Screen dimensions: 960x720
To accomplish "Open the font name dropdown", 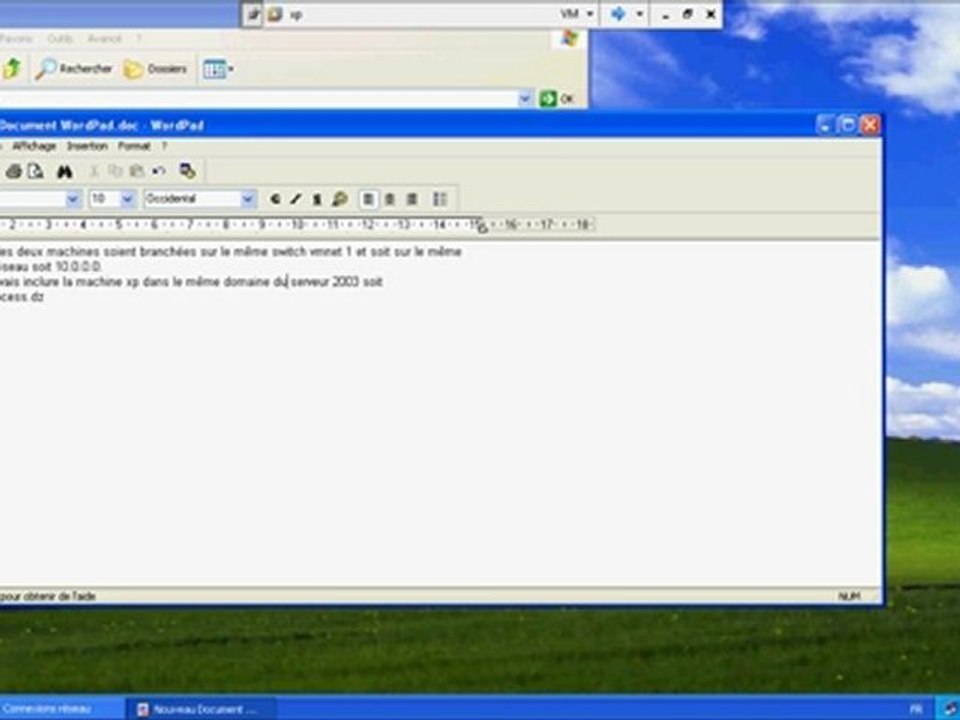I will (73, 199).
